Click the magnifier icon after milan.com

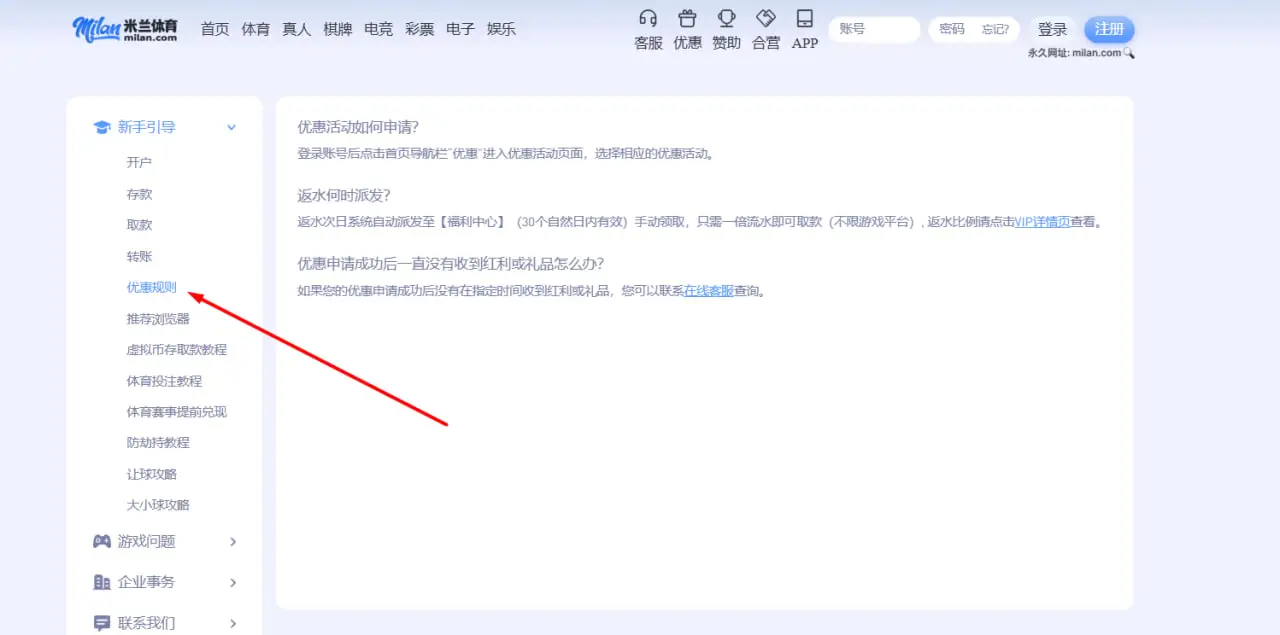tap(1128, 53)
